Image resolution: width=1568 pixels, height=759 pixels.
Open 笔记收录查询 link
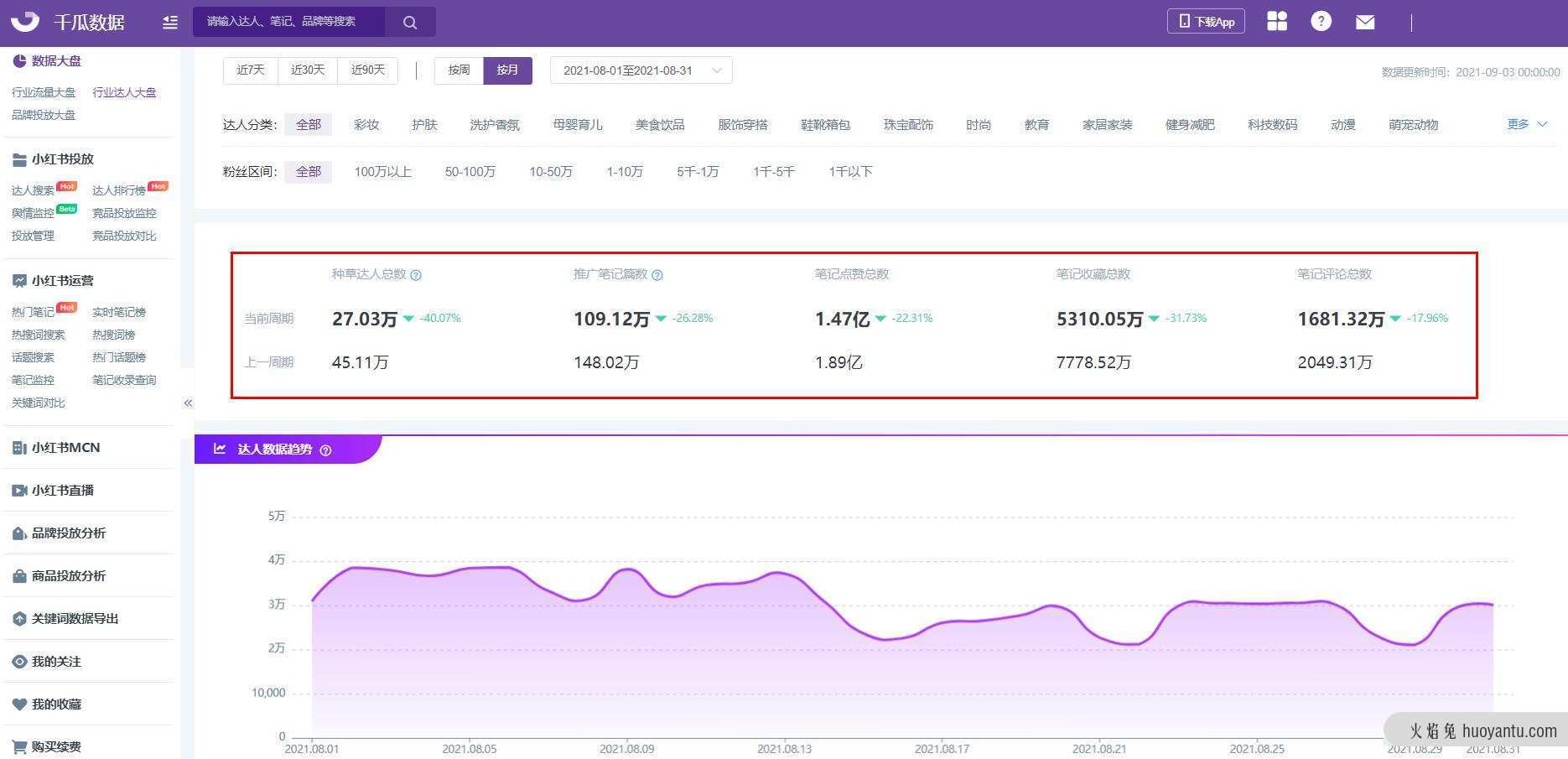pyautogui.click(x=124, y=381)
